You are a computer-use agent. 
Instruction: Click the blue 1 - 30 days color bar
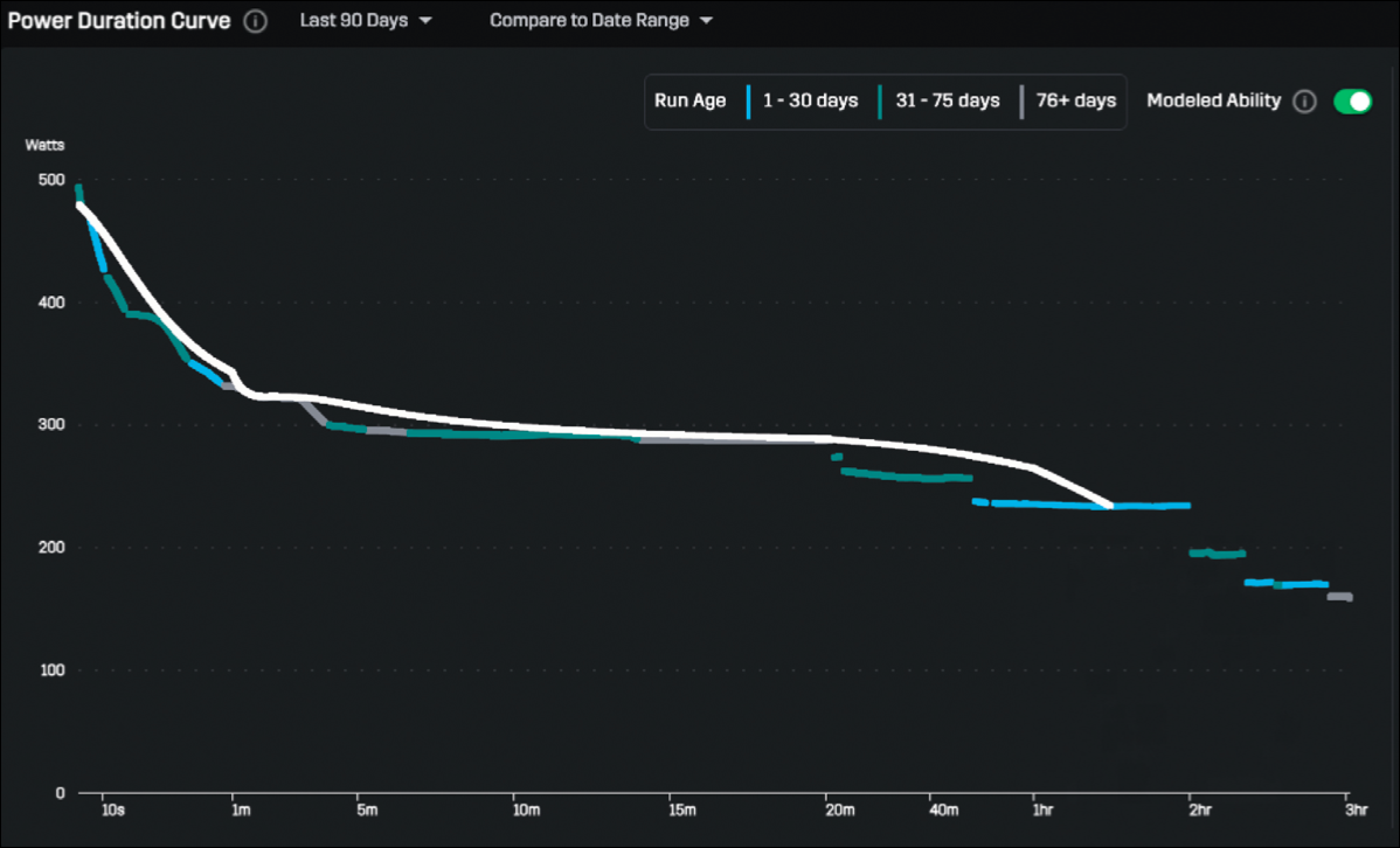748,102
